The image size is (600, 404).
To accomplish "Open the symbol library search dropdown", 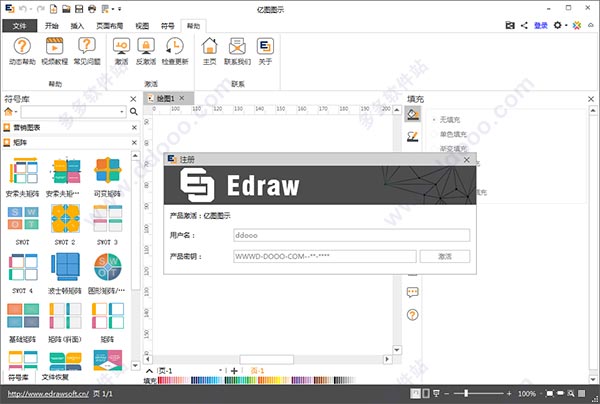I will (x=122, y=112).
